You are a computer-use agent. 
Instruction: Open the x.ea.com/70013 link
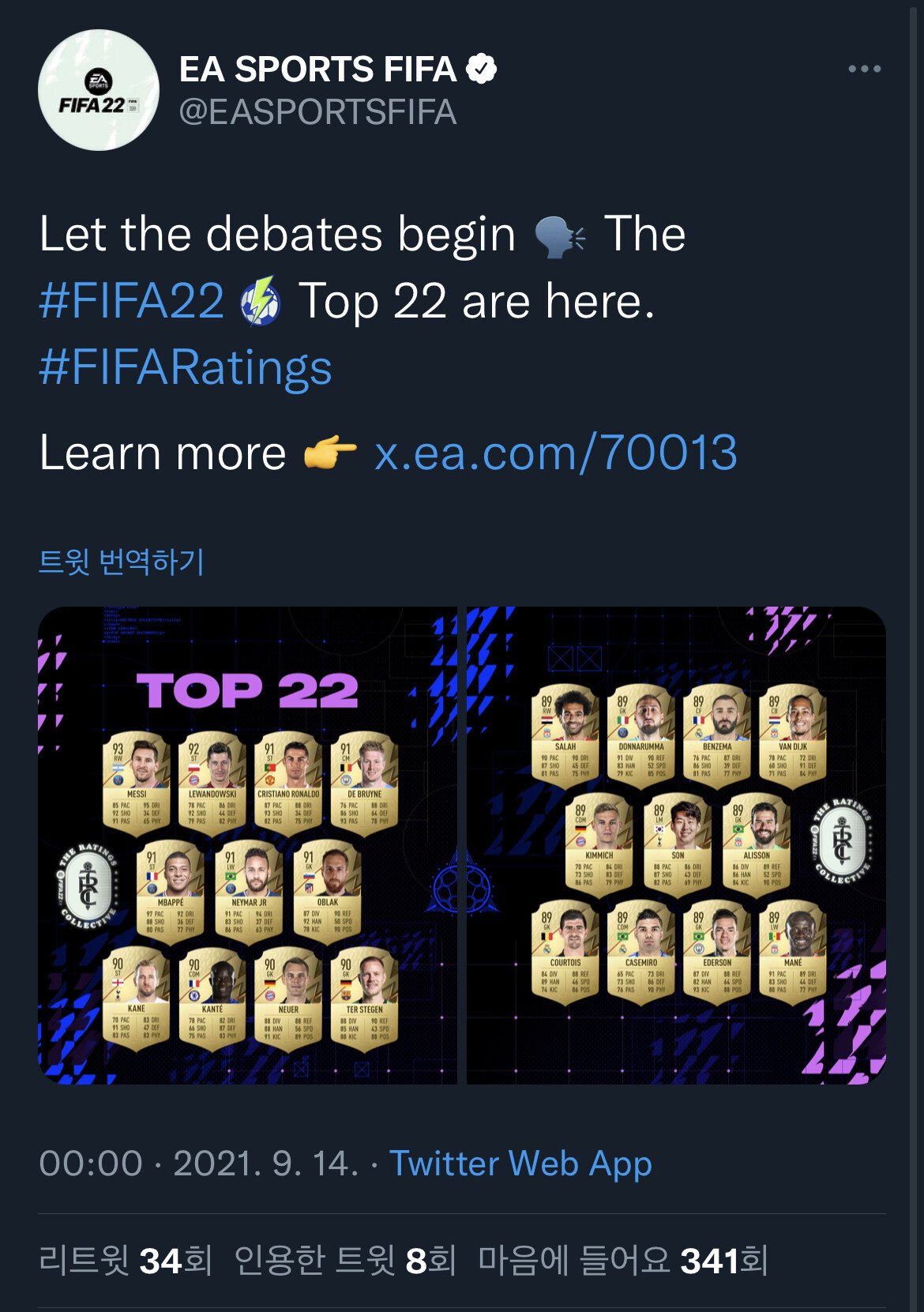[x=555, y=453]
